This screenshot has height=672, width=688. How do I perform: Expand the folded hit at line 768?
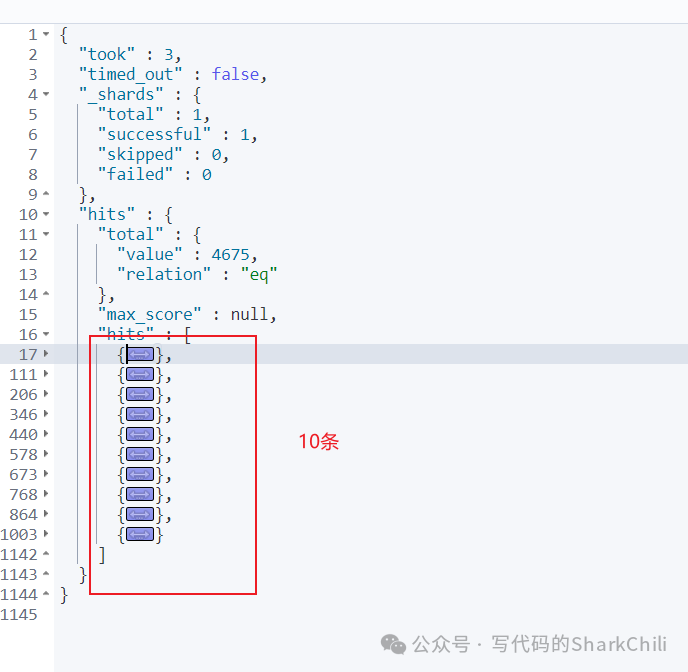[46, 494]
